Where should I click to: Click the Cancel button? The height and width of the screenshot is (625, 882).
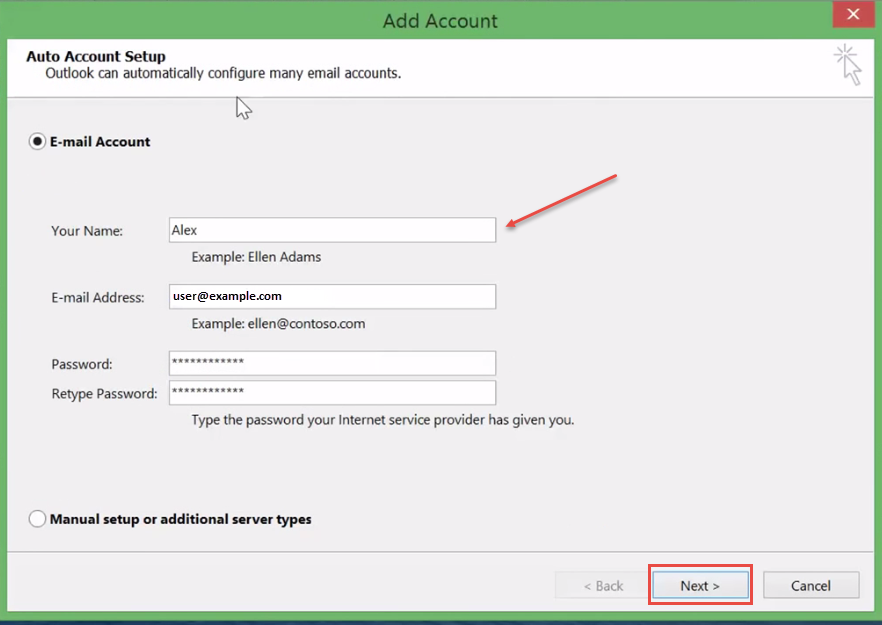[811, 585]
